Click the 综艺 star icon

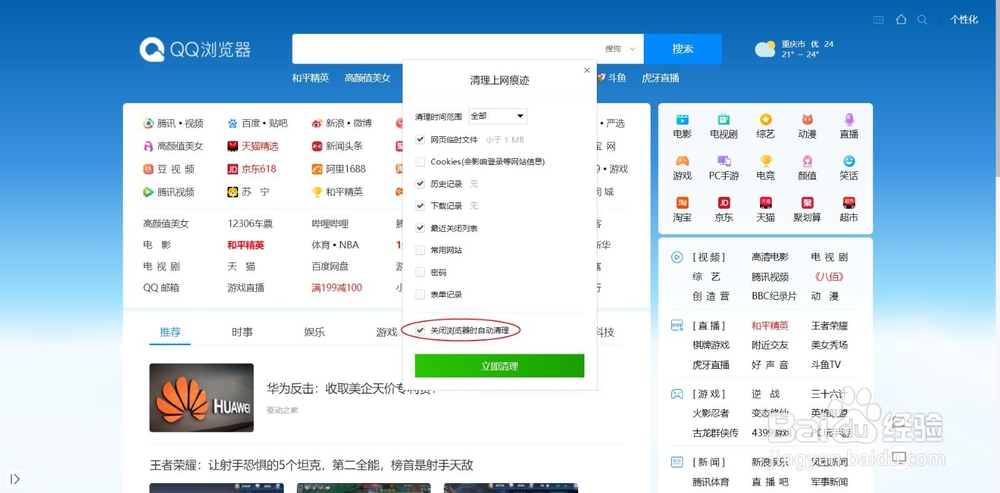point(765,119)
